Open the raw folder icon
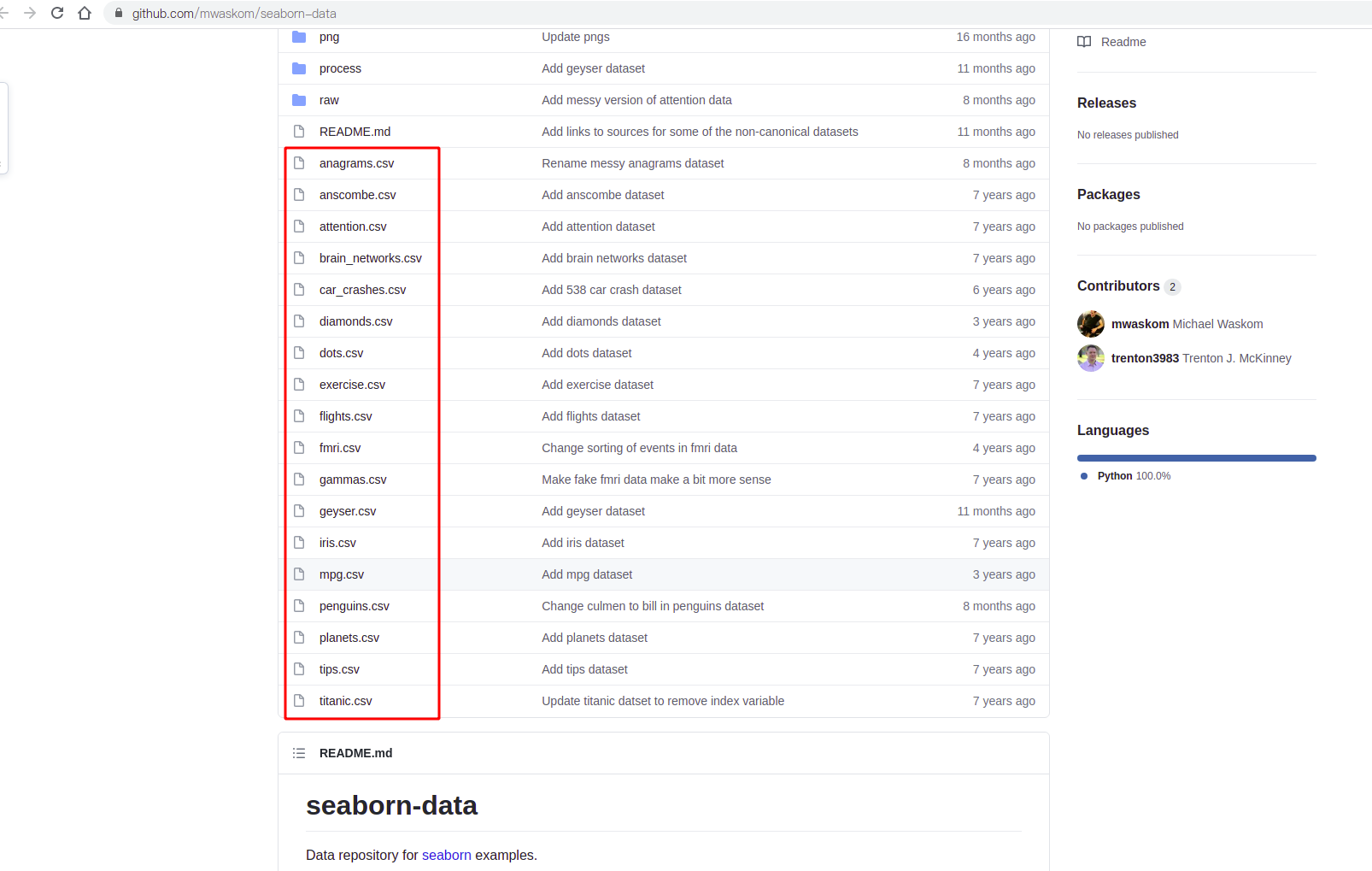Viewport: 1372px width, 871px height. tap(299, 100)
